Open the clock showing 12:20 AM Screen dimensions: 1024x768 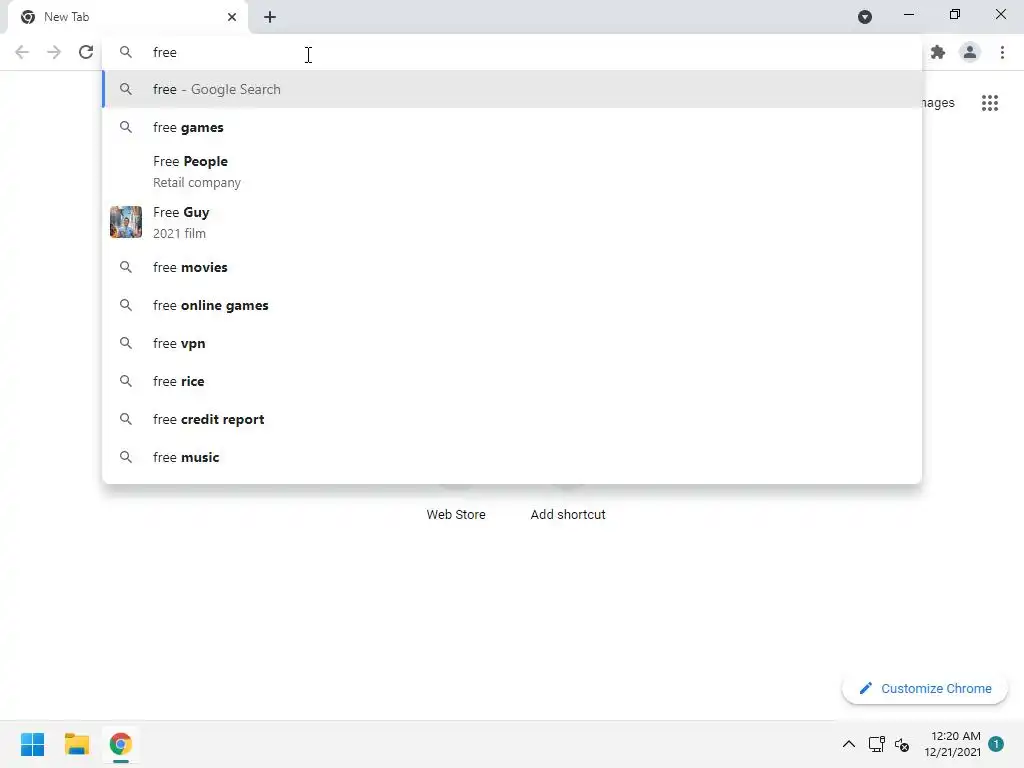(x=952, y=744)
